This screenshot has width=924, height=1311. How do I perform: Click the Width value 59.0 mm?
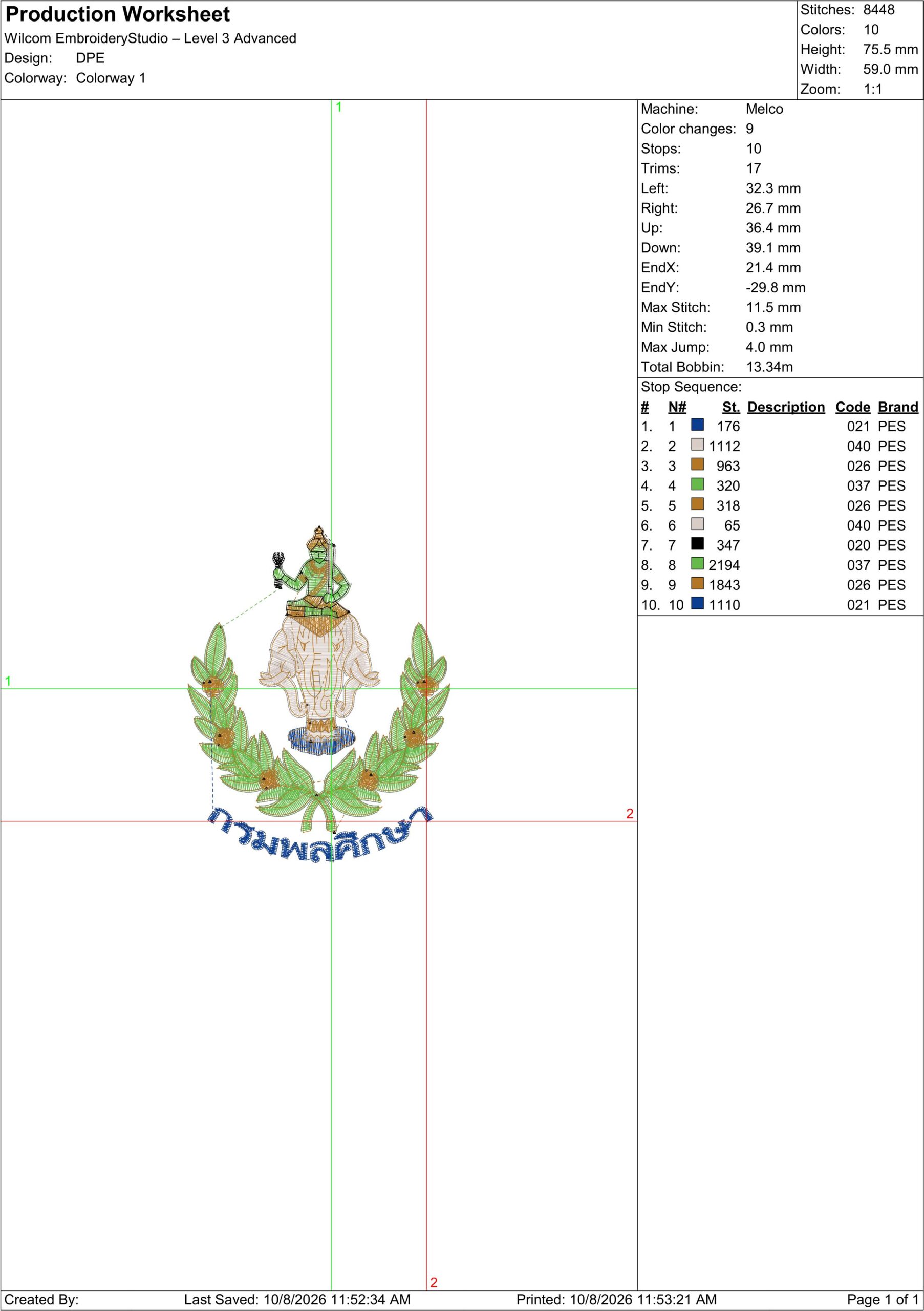[x=890, y=69]
